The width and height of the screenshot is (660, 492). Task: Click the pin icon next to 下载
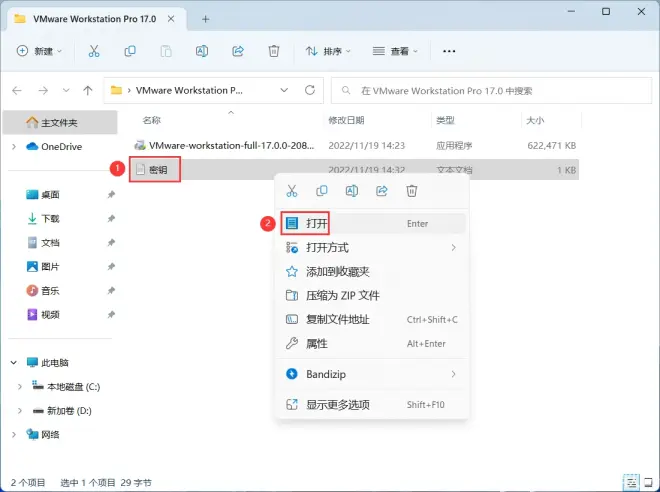point(111,218)
